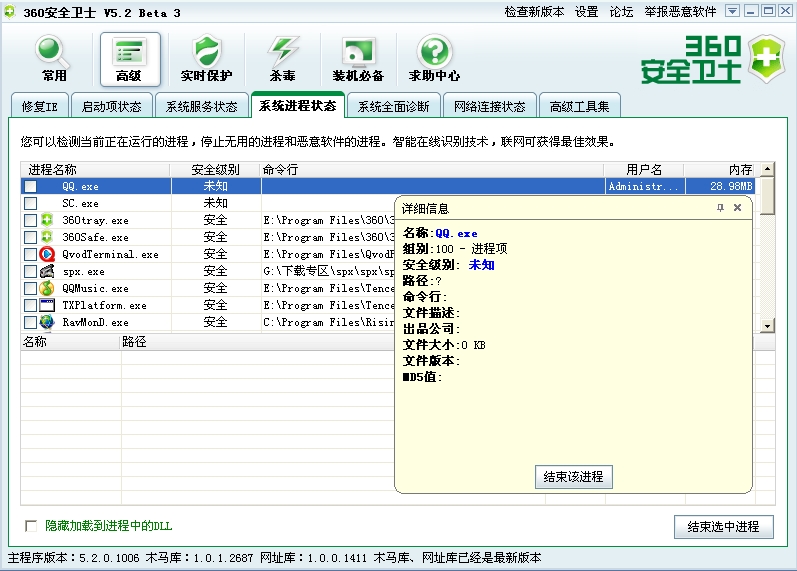797x571 pixels.
Task: Select the RavMonD.exe process name
Action: (96, 322)
